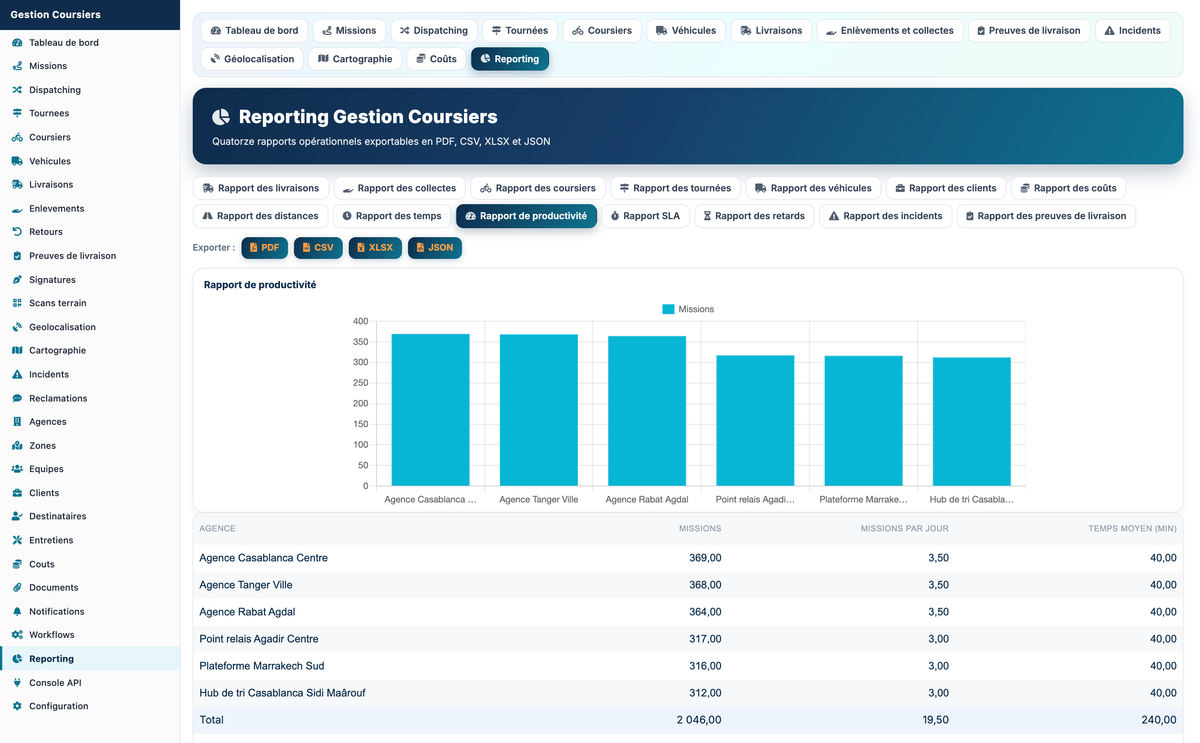
Task: Click the Console API plug icon
Action: coord(17,683)
